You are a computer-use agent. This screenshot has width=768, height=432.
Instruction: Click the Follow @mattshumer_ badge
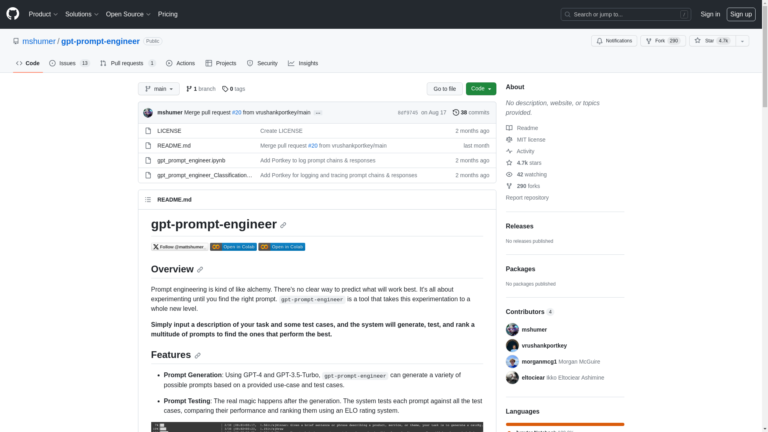[179, 247]
